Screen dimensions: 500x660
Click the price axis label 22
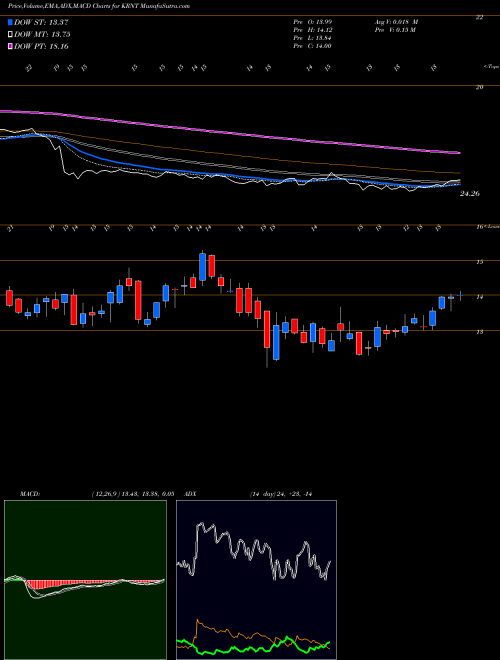click(x=479, y=17)
